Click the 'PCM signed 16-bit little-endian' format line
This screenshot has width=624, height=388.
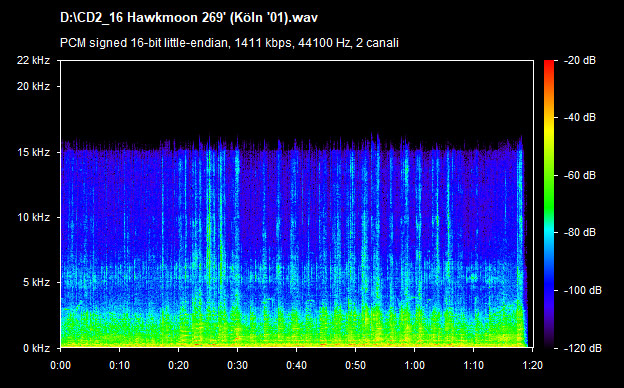(229, 43)
